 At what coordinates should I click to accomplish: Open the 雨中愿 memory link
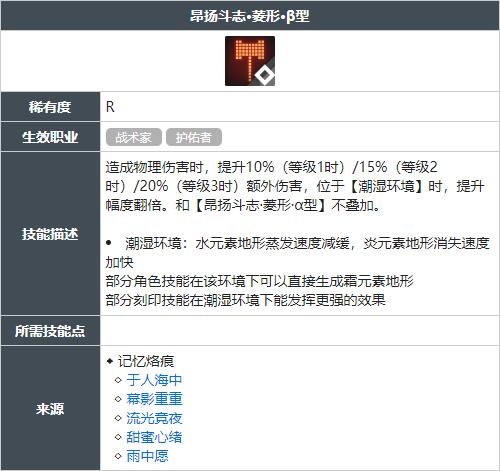tap(147, 456)
